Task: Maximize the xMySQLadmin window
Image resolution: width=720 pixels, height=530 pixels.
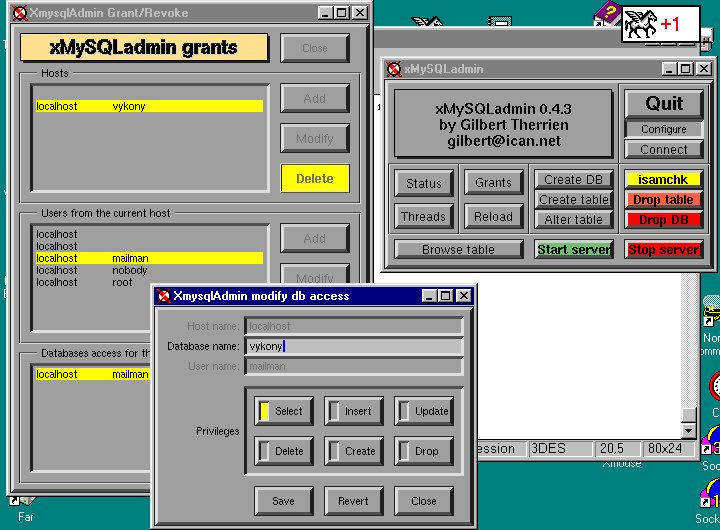Action: [x=685, y=69]
